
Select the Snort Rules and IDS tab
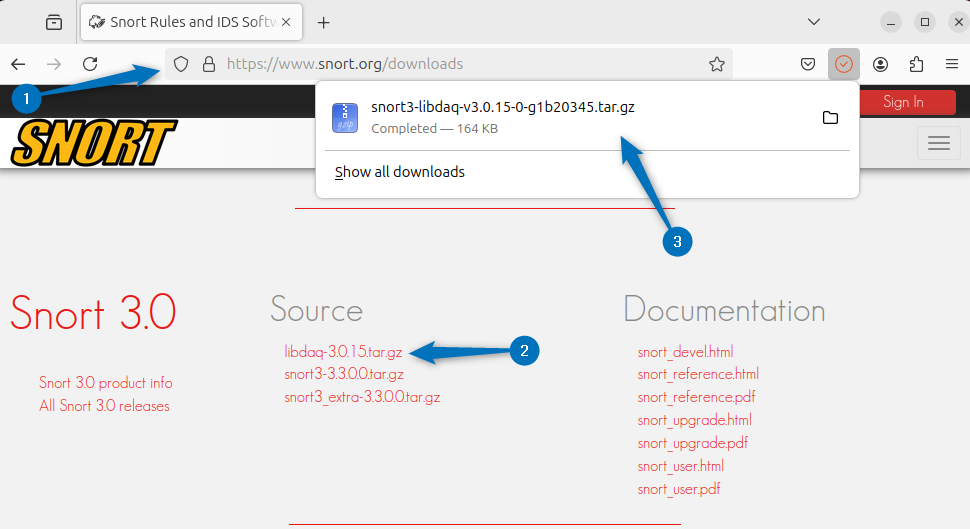coord(180,22)
